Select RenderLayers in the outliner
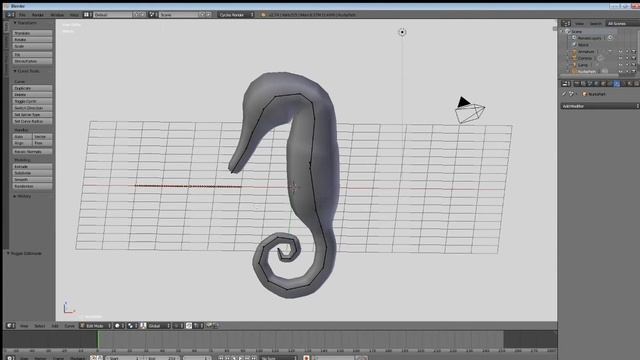This screenshot has height=360, width=640. tap(589, 38)
